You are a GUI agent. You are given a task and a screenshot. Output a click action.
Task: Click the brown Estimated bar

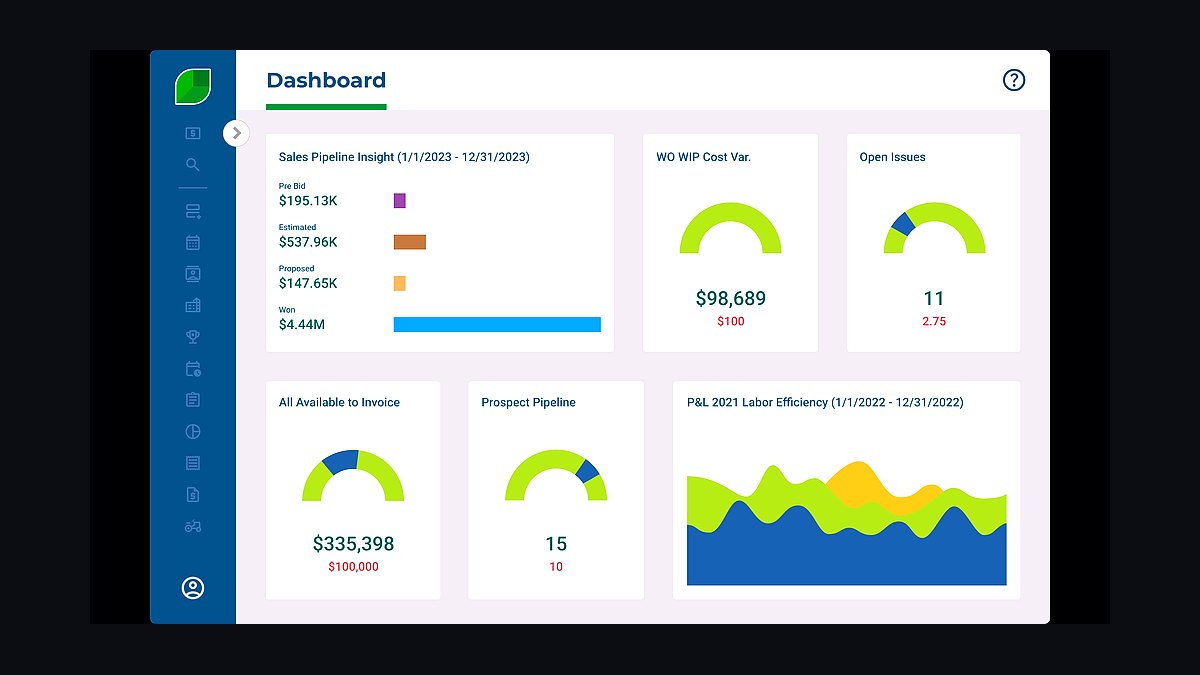pyautogui.click(x=410, y=242)
